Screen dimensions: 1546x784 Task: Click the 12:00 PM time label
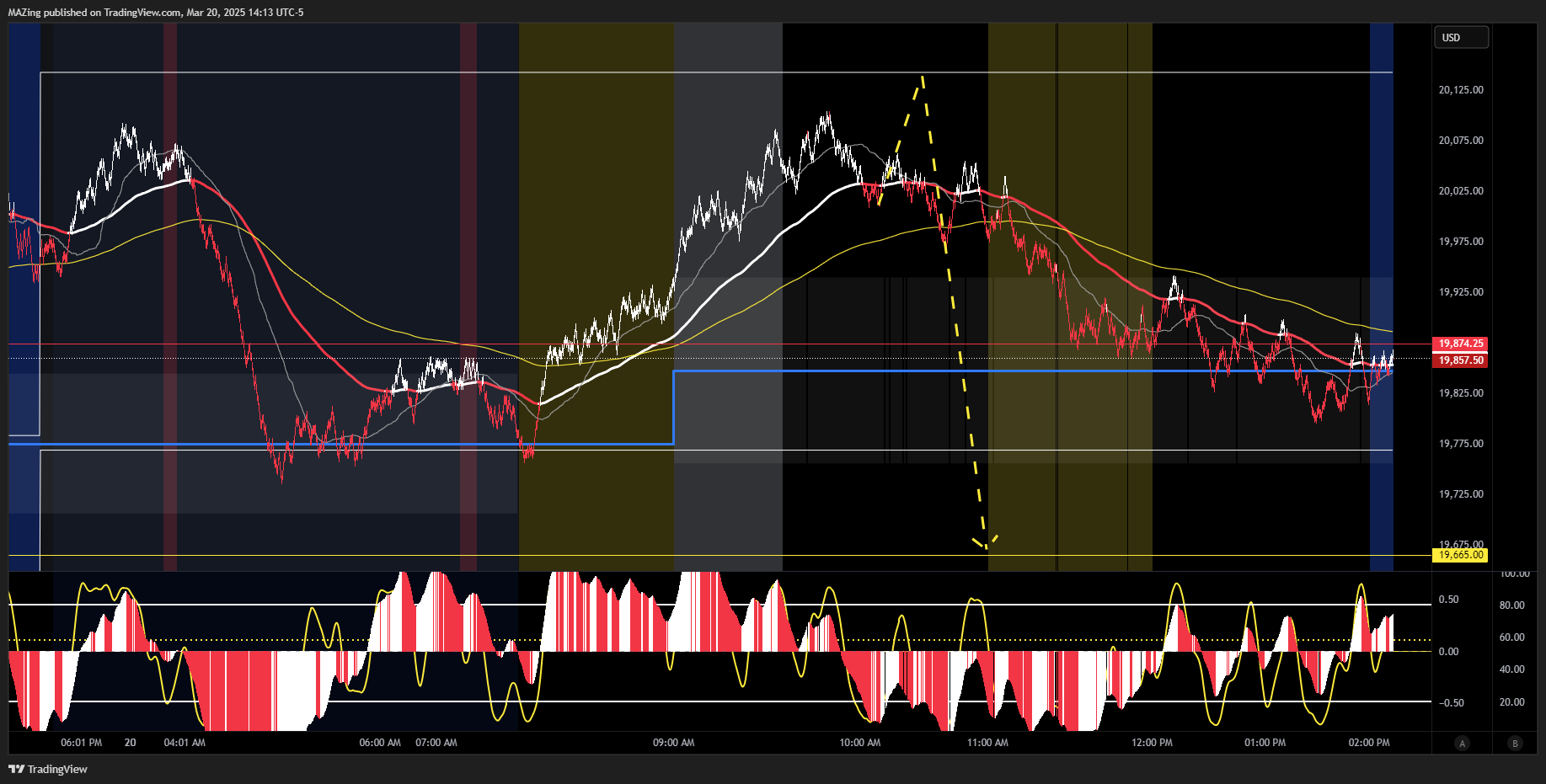(1152, 743)
